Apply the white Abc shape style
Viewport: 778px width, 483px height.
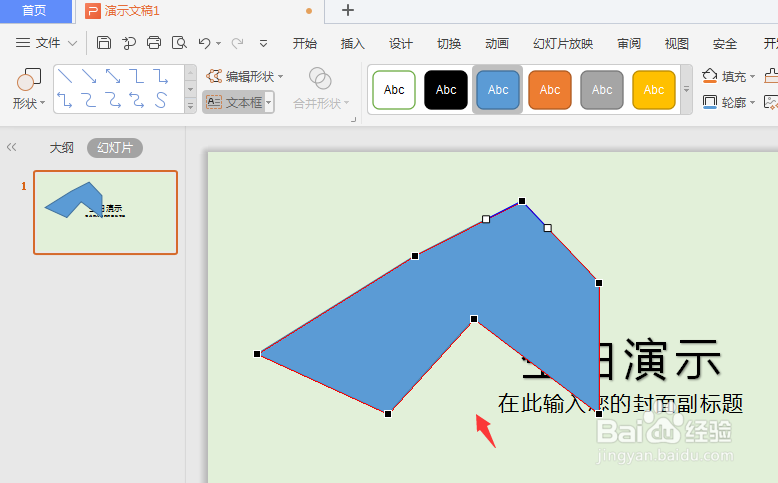(394, 90)
